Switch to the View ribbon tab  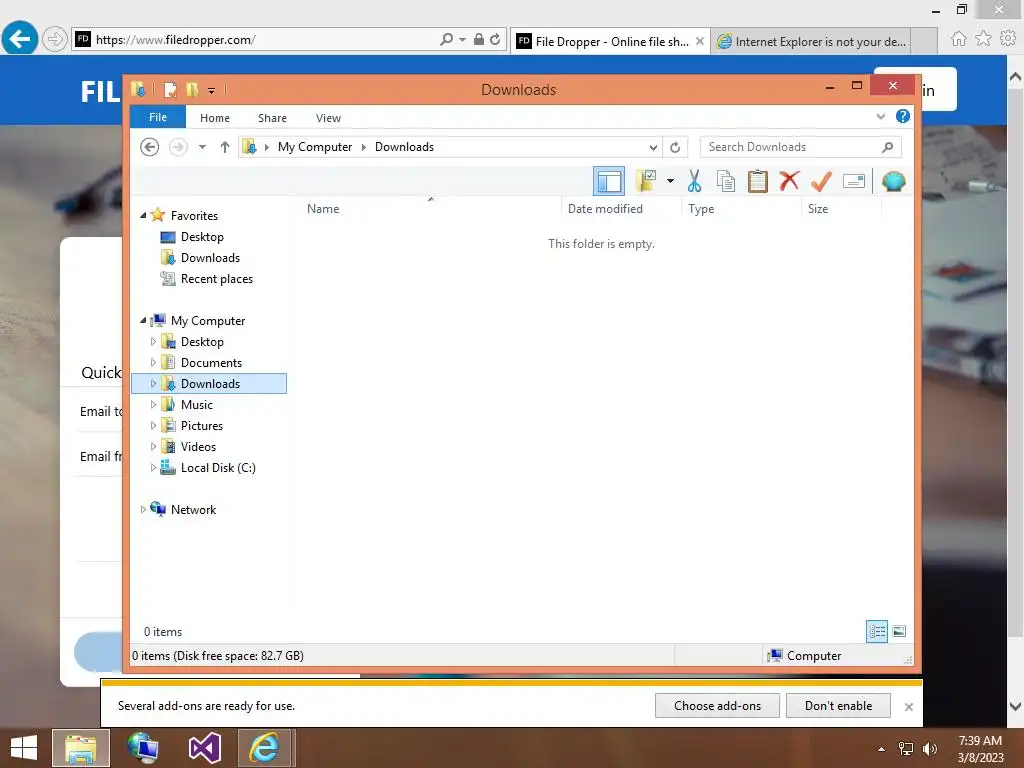328,118
